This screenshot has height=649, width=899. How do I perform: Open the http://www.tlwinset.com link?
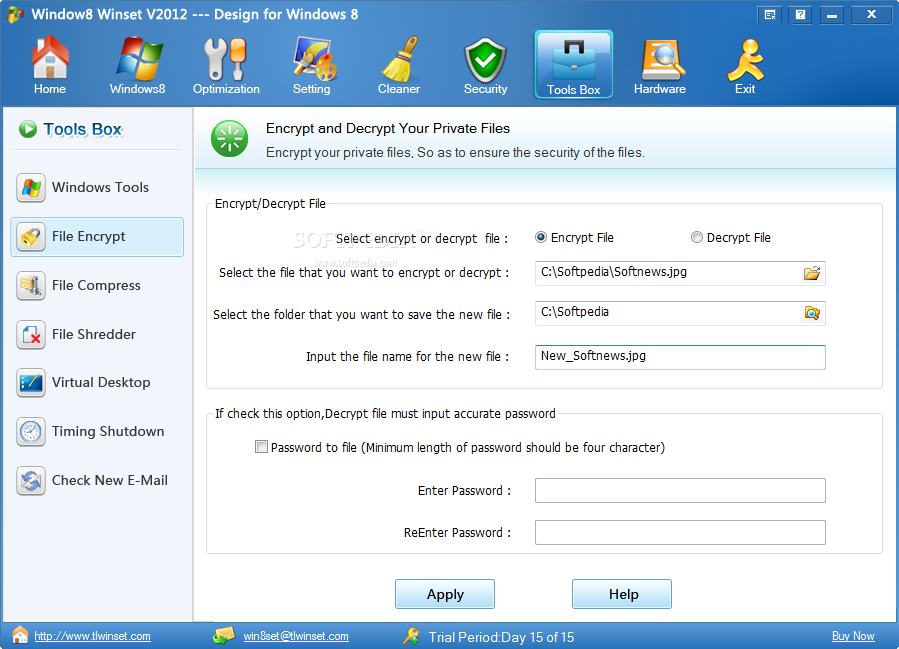(x=92, y=636)
